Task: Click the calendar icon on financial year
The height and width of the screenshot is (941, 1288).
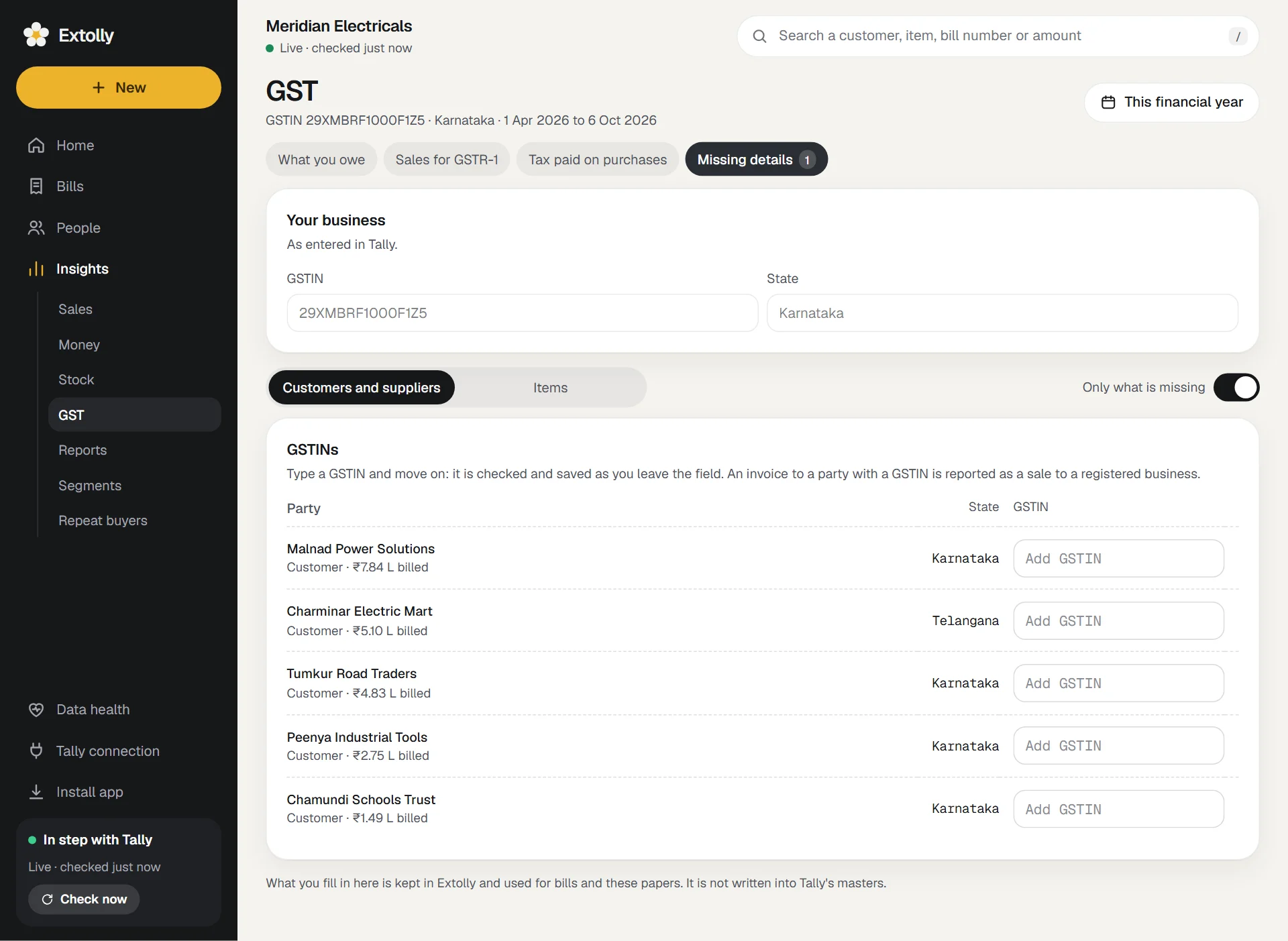Action: [x=1108, y=102]
